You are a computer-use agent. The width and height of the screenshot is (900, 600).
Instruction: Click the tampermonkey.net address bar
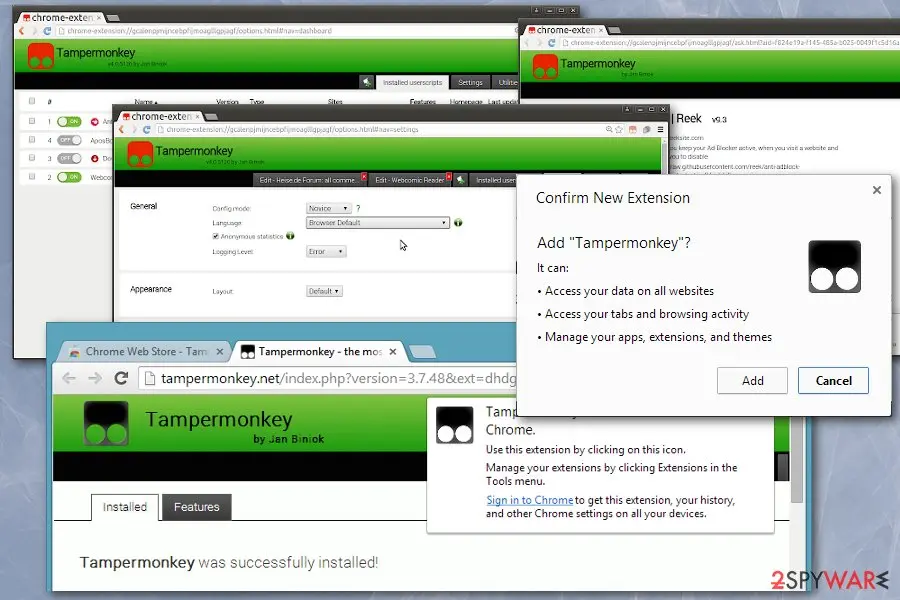click(x=328, y=378)
